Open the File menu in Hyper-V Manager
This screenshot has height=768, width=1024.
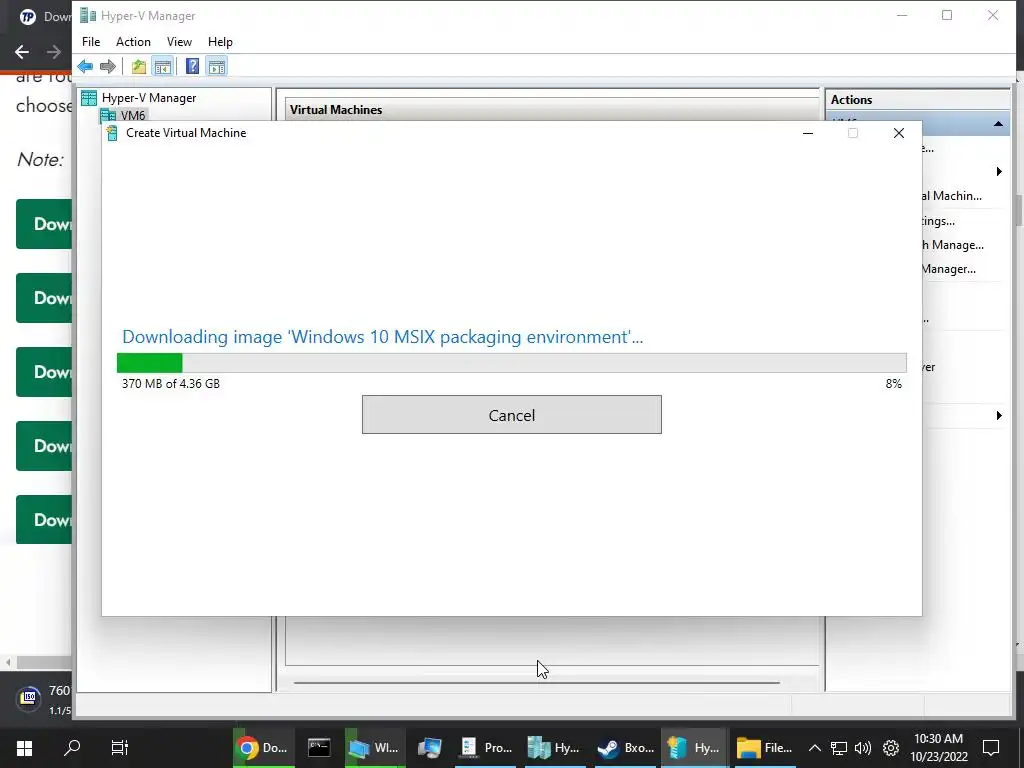[91, 42]
